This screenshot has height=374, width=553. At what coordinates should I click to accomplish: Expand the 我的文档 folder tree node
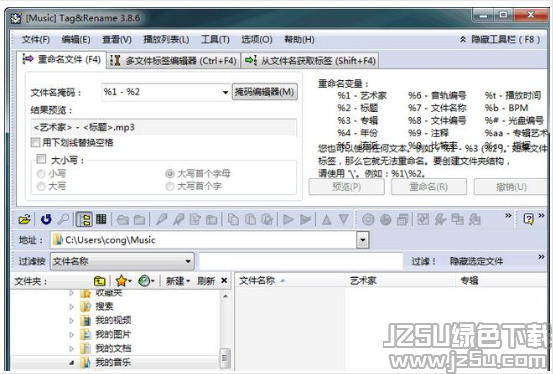click(x=72, y=348)
